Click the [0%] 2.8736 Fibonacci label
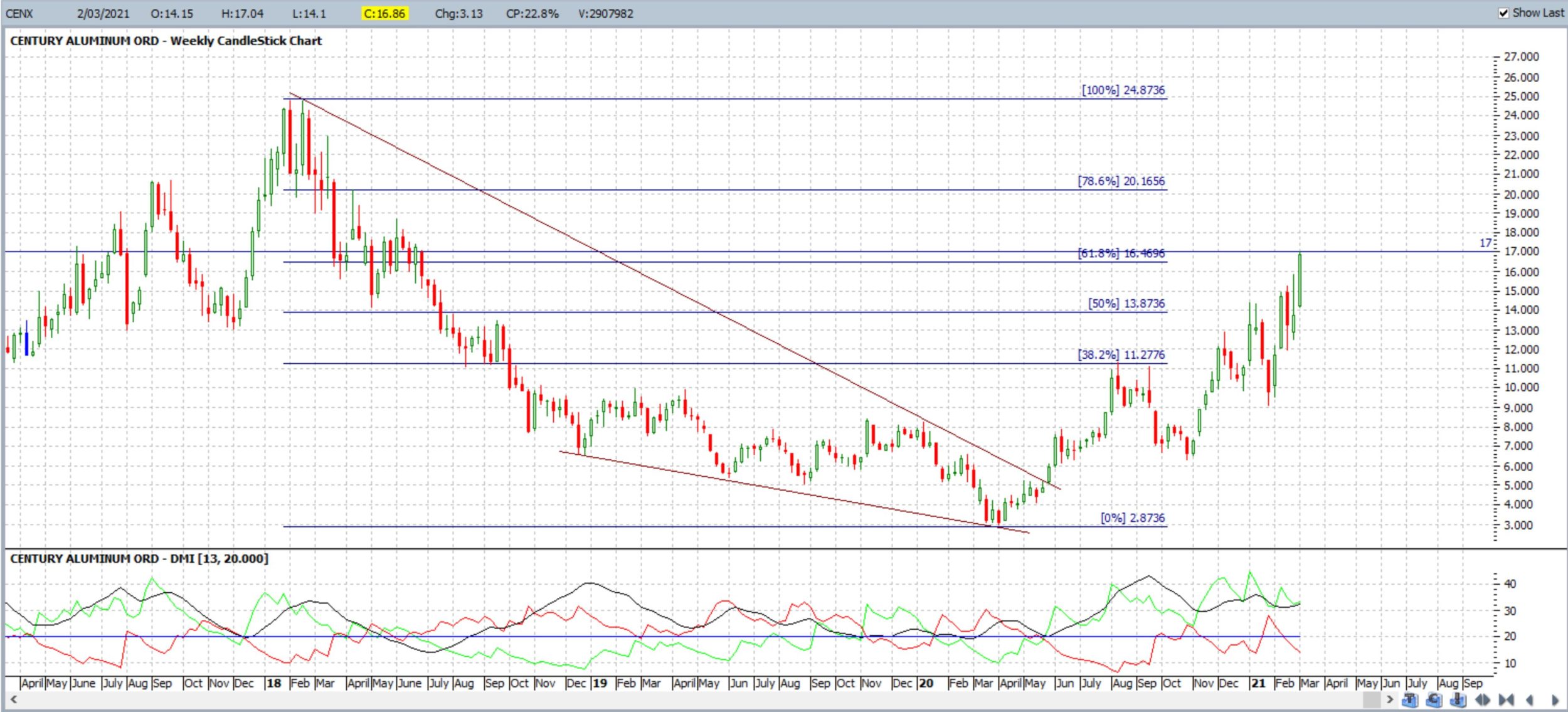The width and height of the screenshot is (1568, 712). click(1132, 518)
